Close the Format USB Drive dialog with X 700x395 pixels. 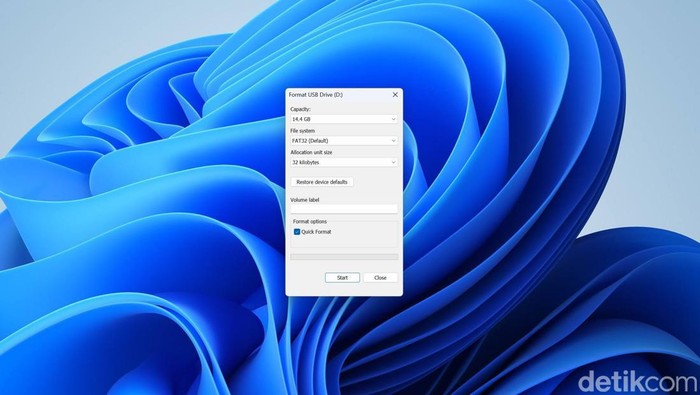tap(395, 95)
